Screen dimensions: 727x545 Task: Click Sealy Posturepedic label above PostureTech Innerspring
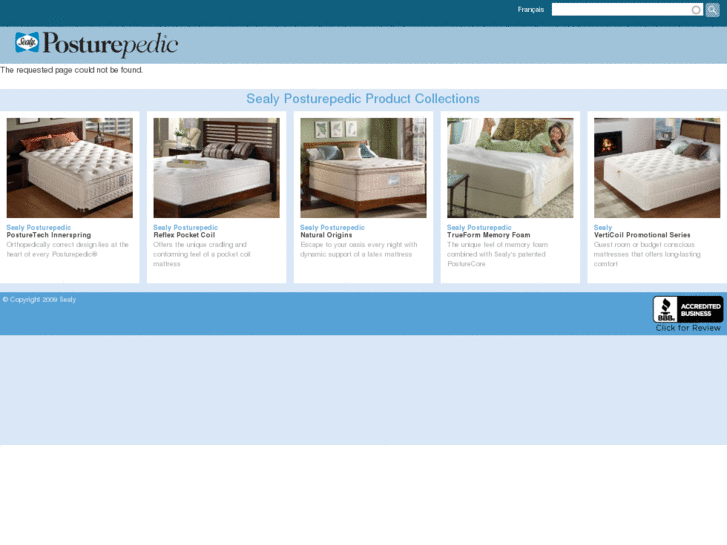pos(38,228)
